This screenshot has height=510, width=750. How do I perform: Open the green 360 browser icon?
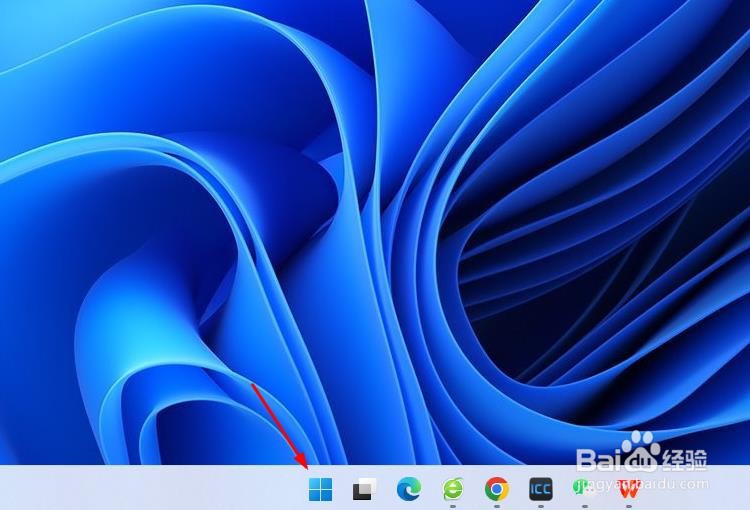click(x=452, y=489)
